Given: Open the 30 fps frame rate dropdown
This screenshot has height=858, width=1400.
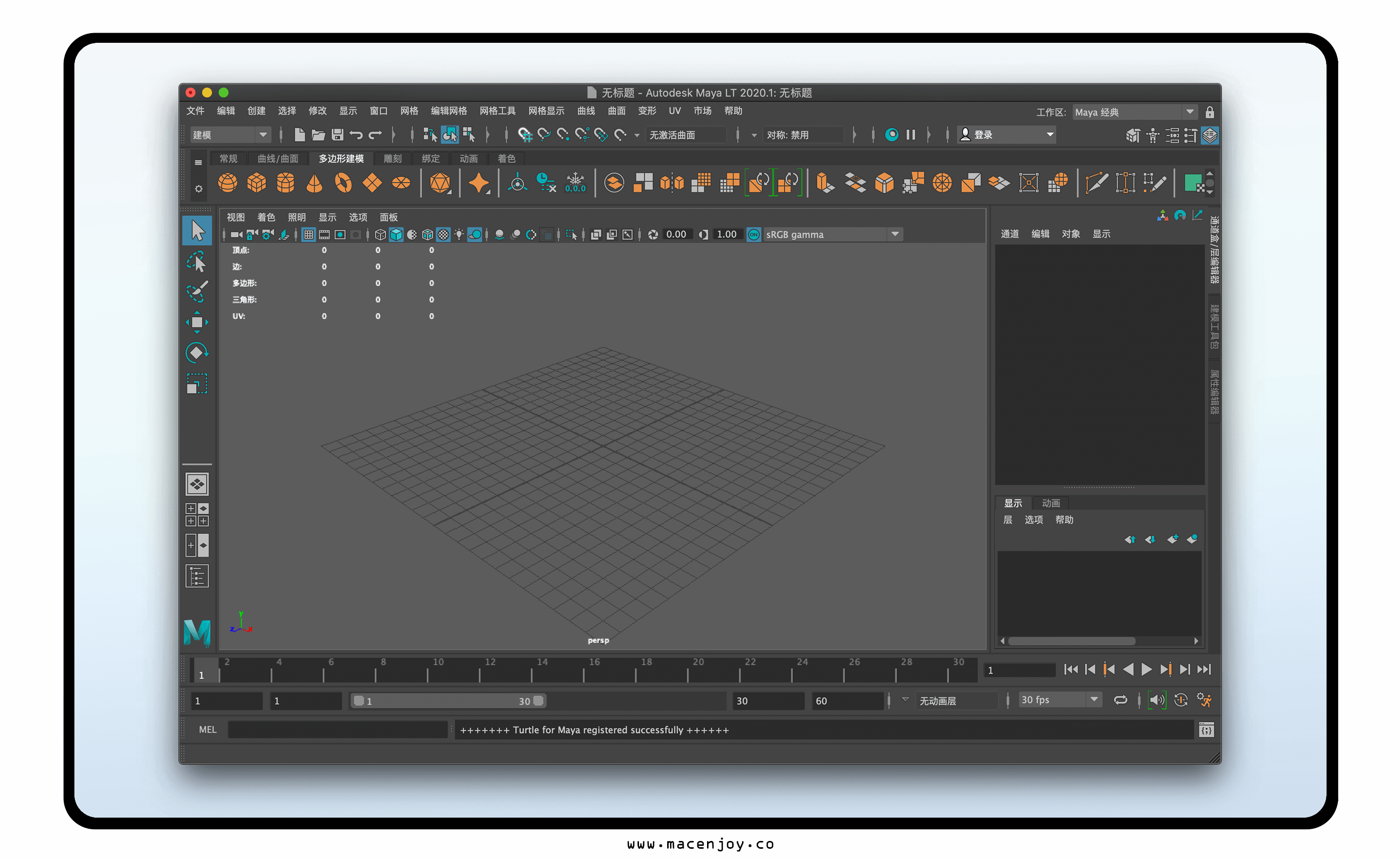Looking at the screenshot, I should point(1060,700).
